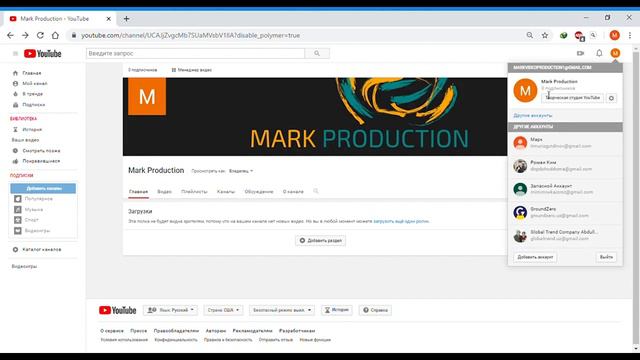Bookmark this page with the star icon

point(545,36)
